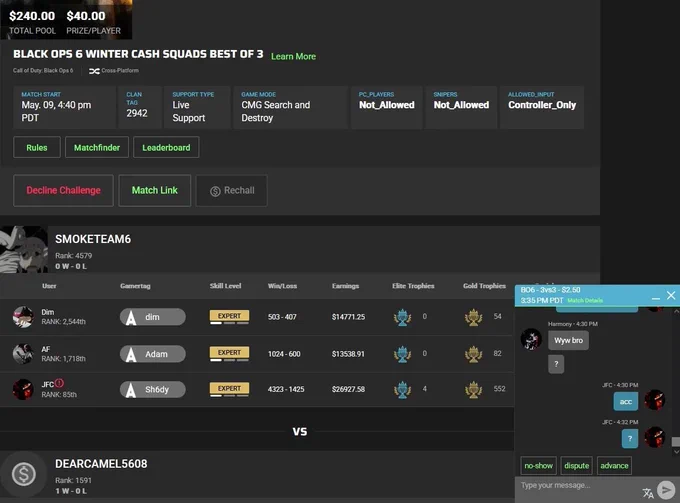Screen dimensions: 680x503
Task: Open the DEARCAMEL5608 team name
Action: pos(101,464)
